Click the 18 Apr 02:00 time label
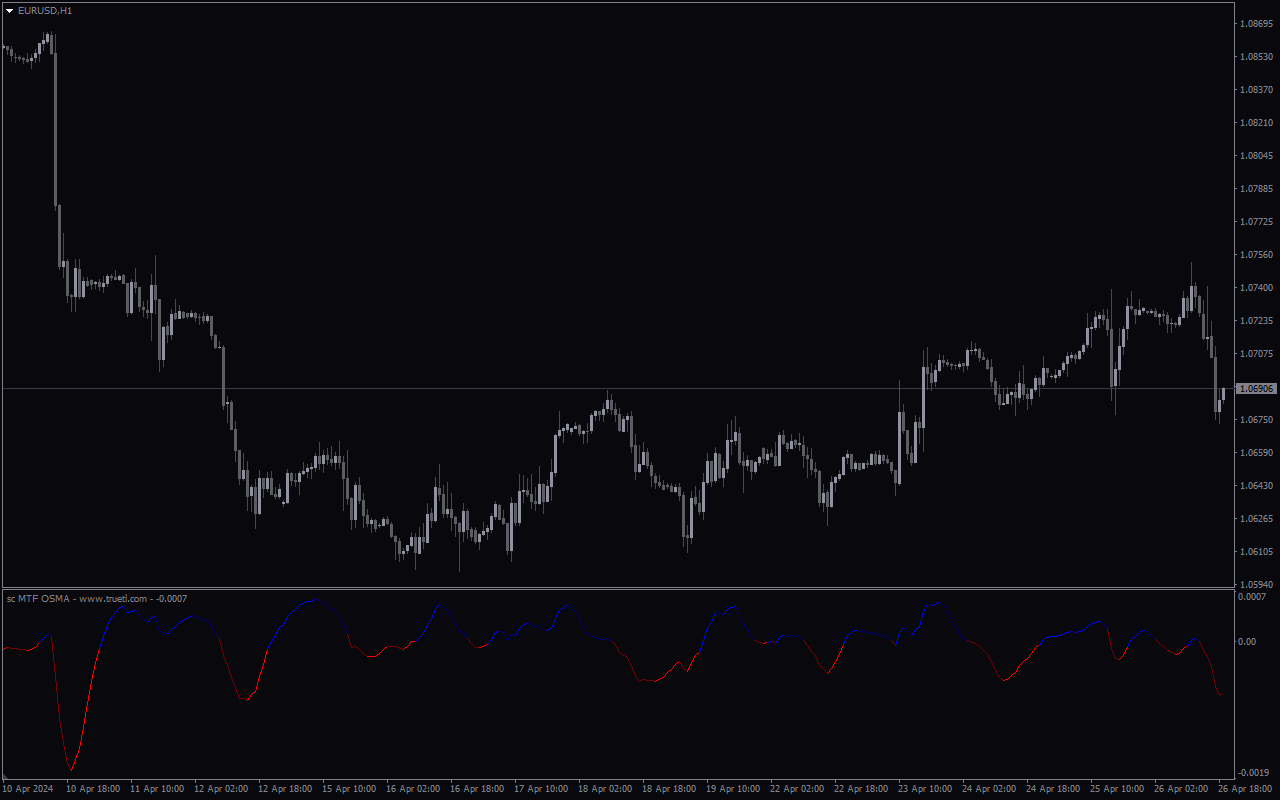Image resolution: width=1280 pixels, height=800 pixels. click(x=605, y=789)
